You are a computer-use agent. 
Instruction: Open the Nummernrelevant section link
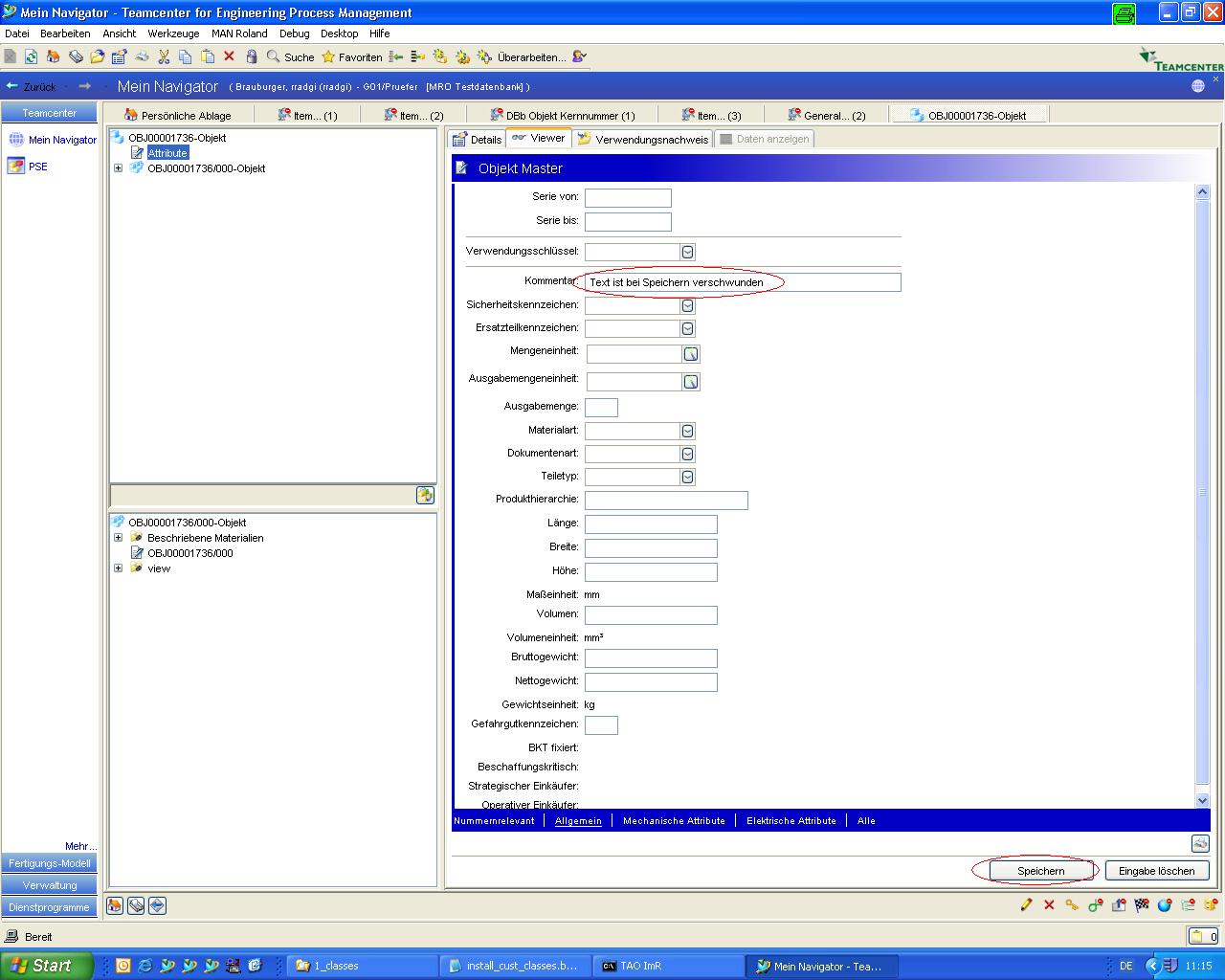coord(494,821)
